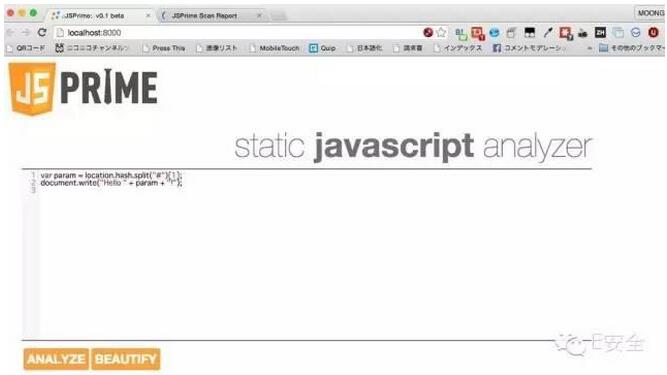This screenshot has width=667, height=375.
Task: Show hidden bookmarks with the chevron
Action: coord(590,48)
